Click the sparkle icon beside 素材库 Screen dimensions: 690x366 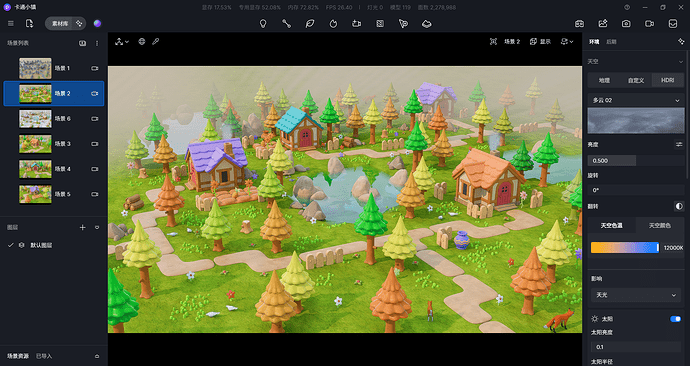79,24
